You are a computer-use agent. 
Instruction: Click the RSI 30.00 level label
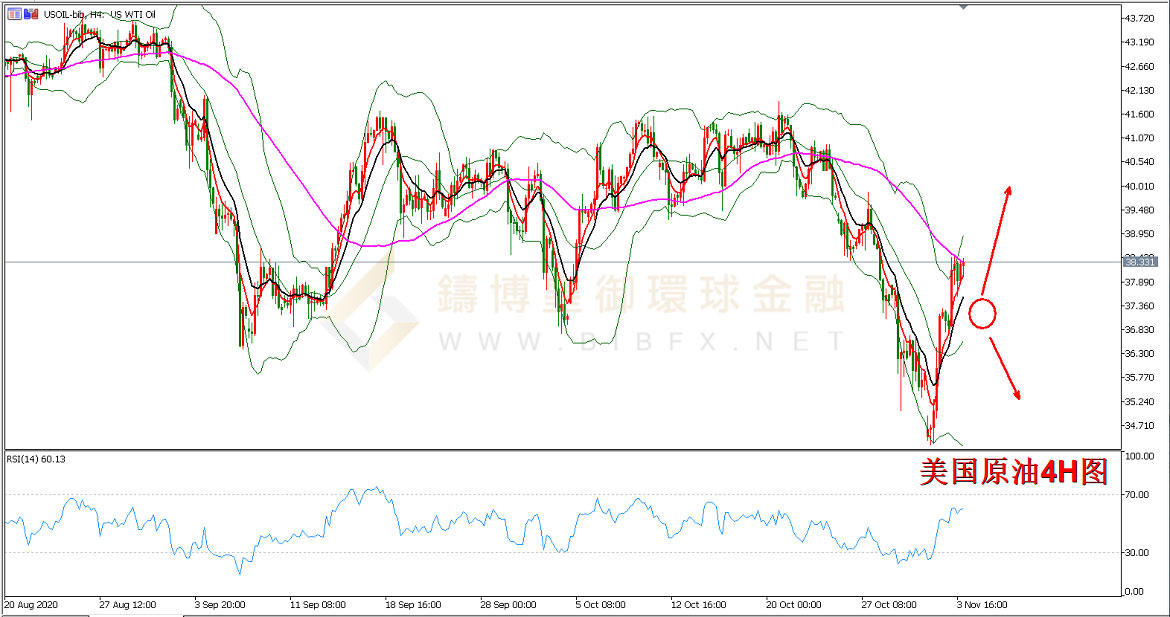pos(1138,553)
